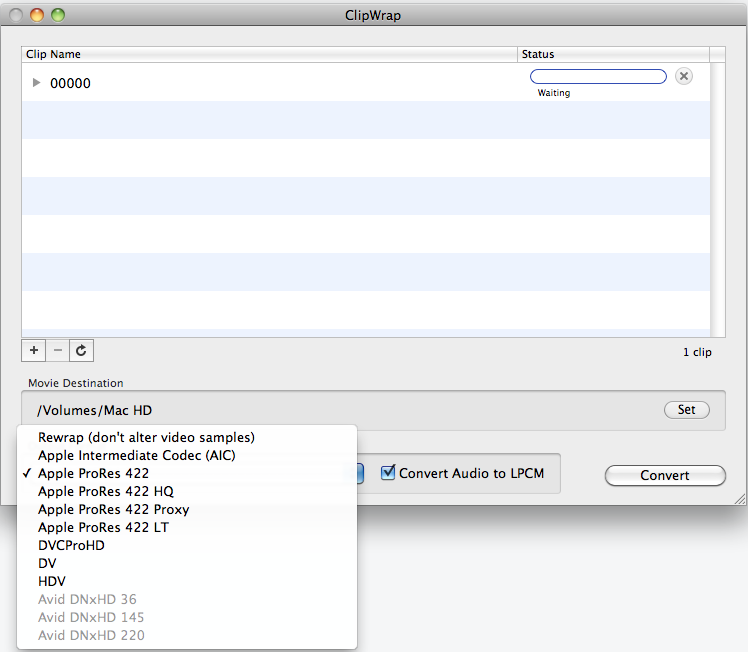The image size is (748, 652).
Task: Select Apple Intermediate Codec (AIC) option
Action: [x=187, y=455]
